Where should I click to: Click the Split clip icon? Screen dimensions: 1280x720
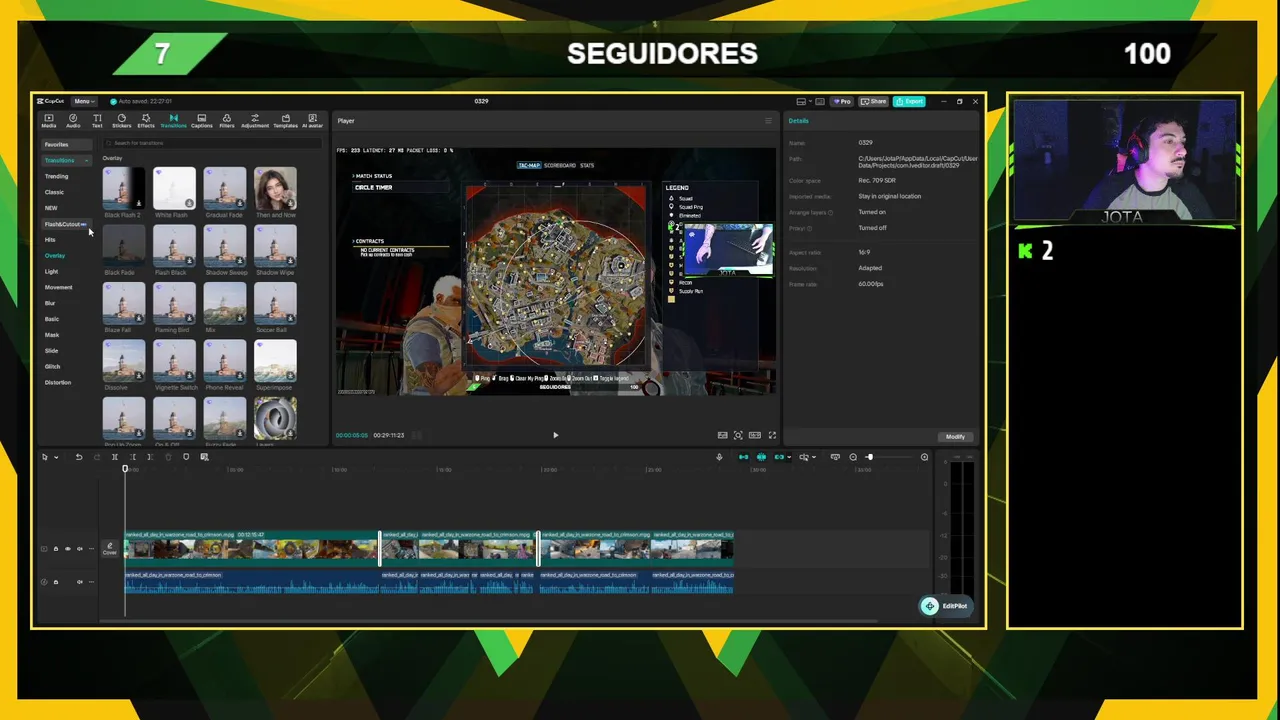115,457
